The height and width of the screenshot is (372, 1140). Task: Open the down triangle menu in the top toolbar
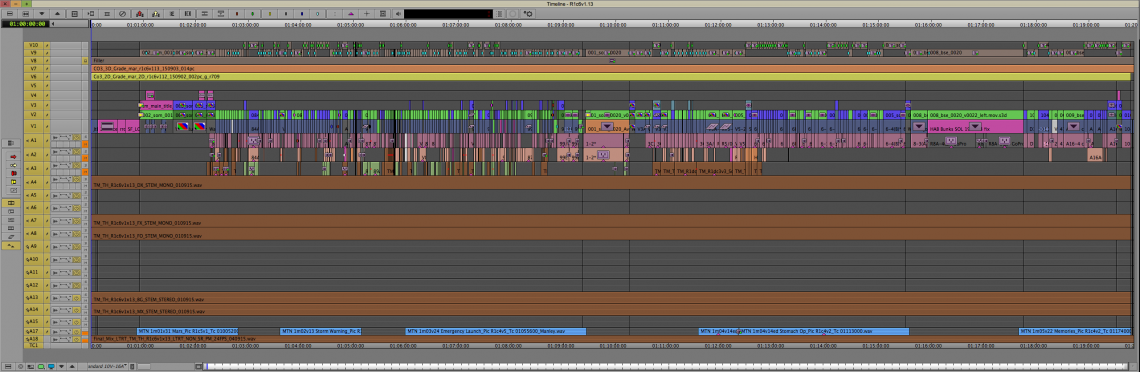pyautogui.click(x=41, y=14)
